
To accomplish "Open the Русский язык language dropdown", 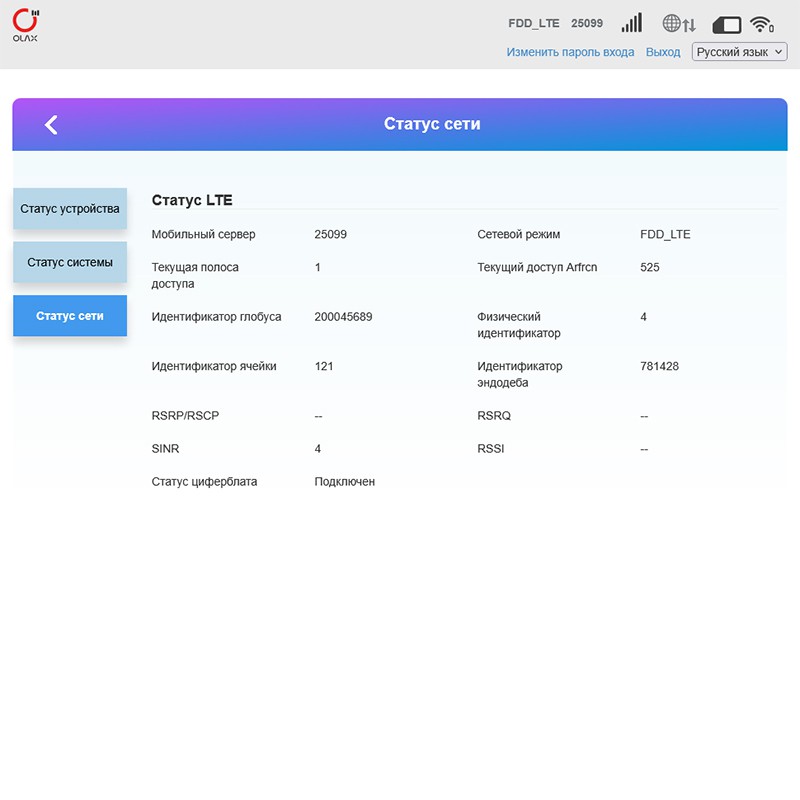I will 739,52.
